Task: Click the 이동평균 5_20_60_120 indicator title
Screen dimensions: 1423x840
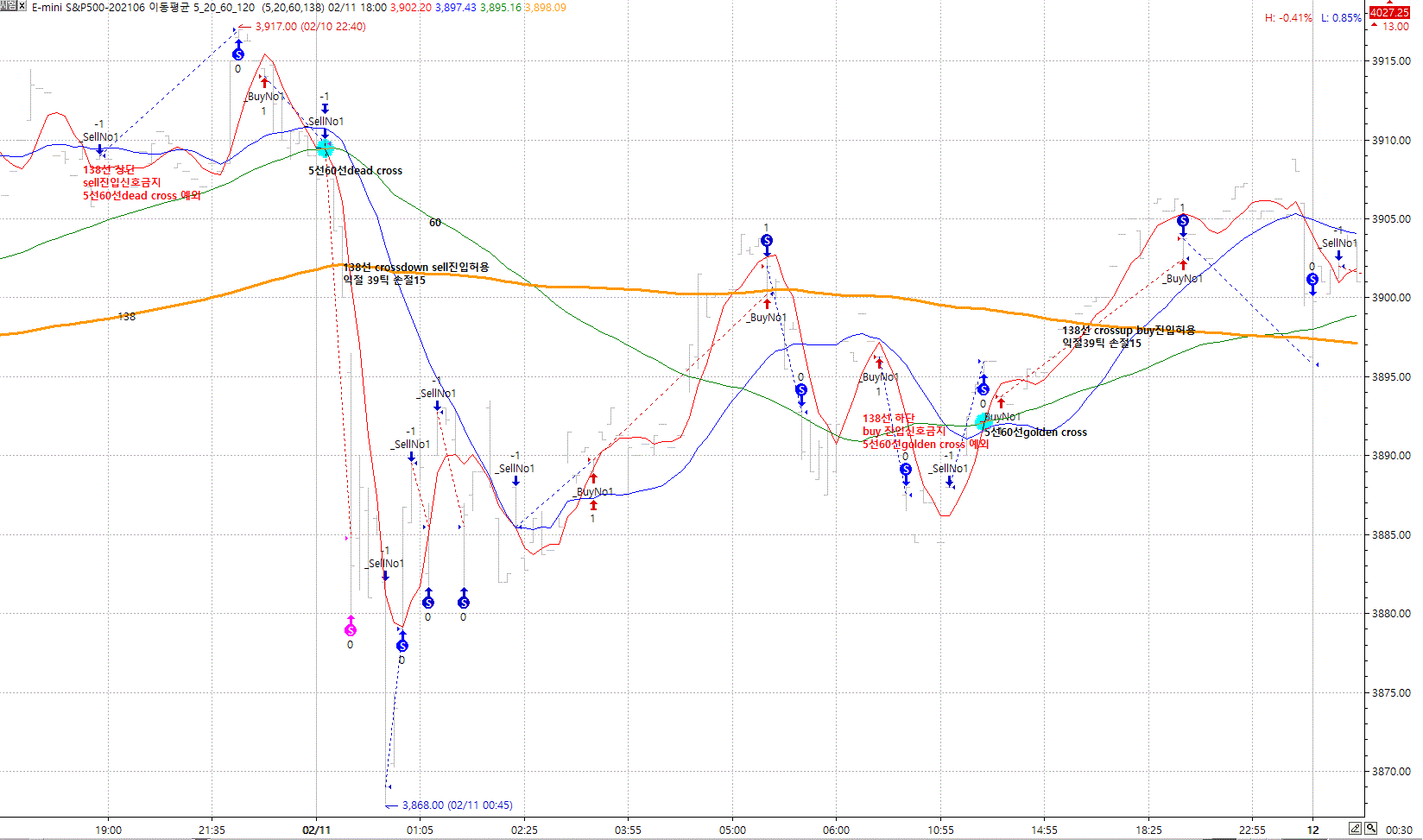Action: click(x=202, y=8)
